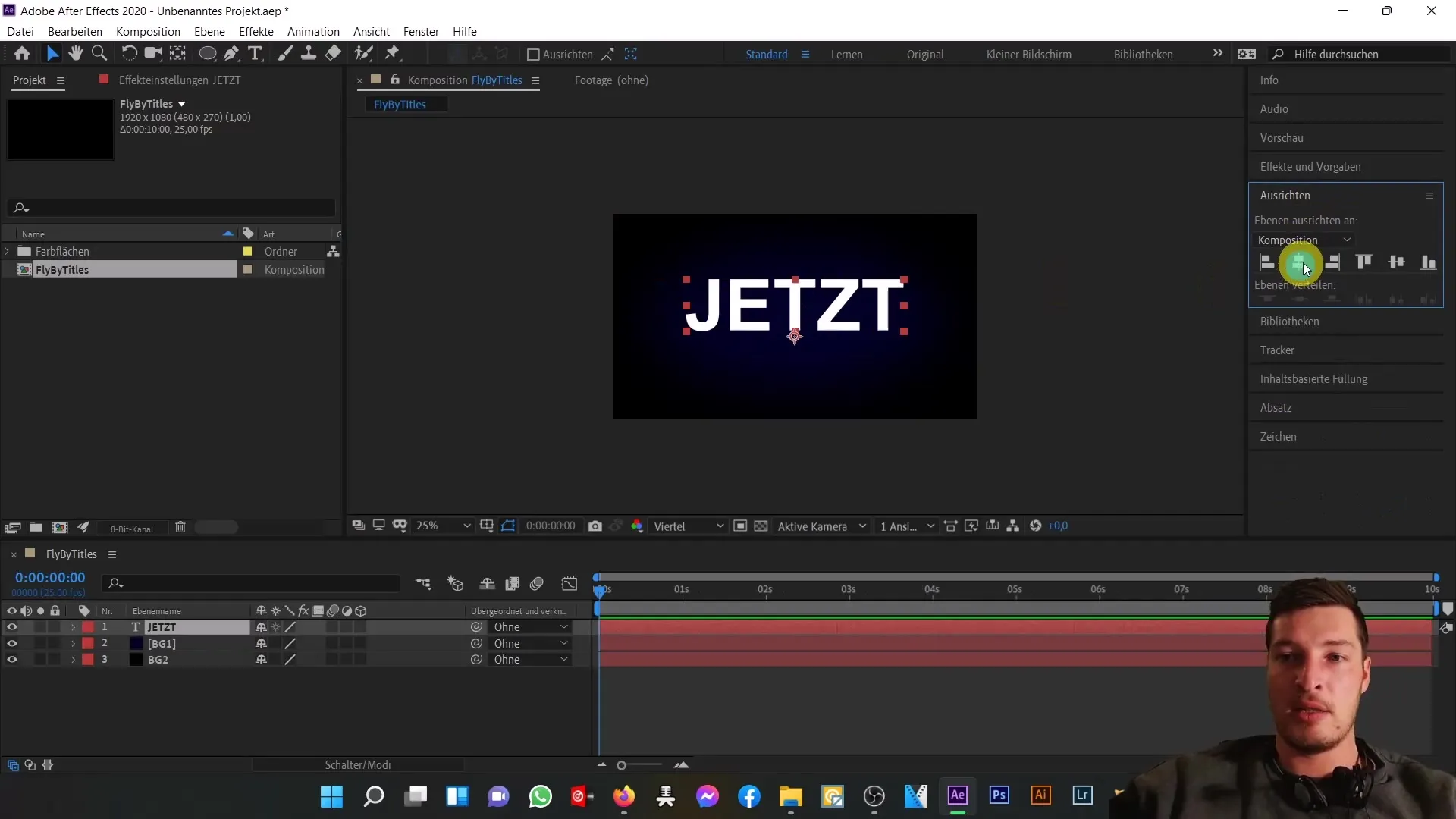Open zoom level 25% dropdown
The width and height of the screenshot is (1456, 819).
[443, 526]
